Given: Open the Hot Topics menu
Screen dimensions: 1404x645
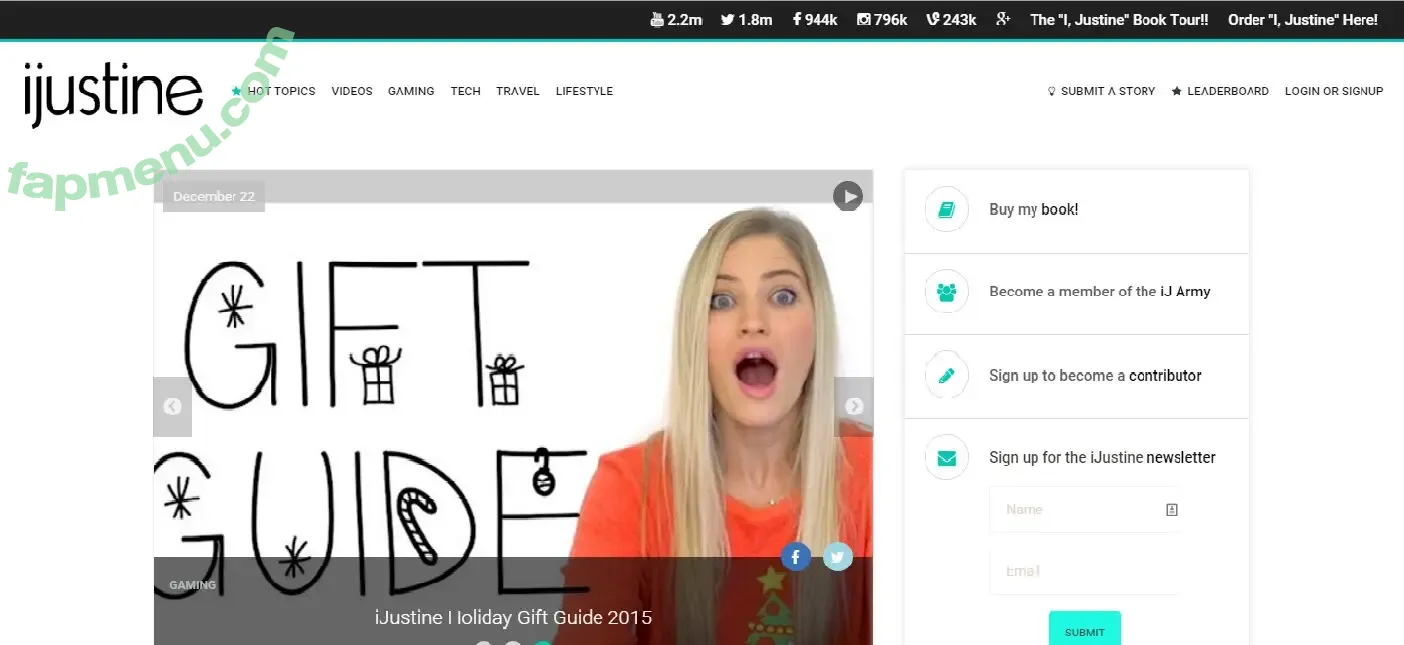Looking at the screenshot, I should [274, 91].
